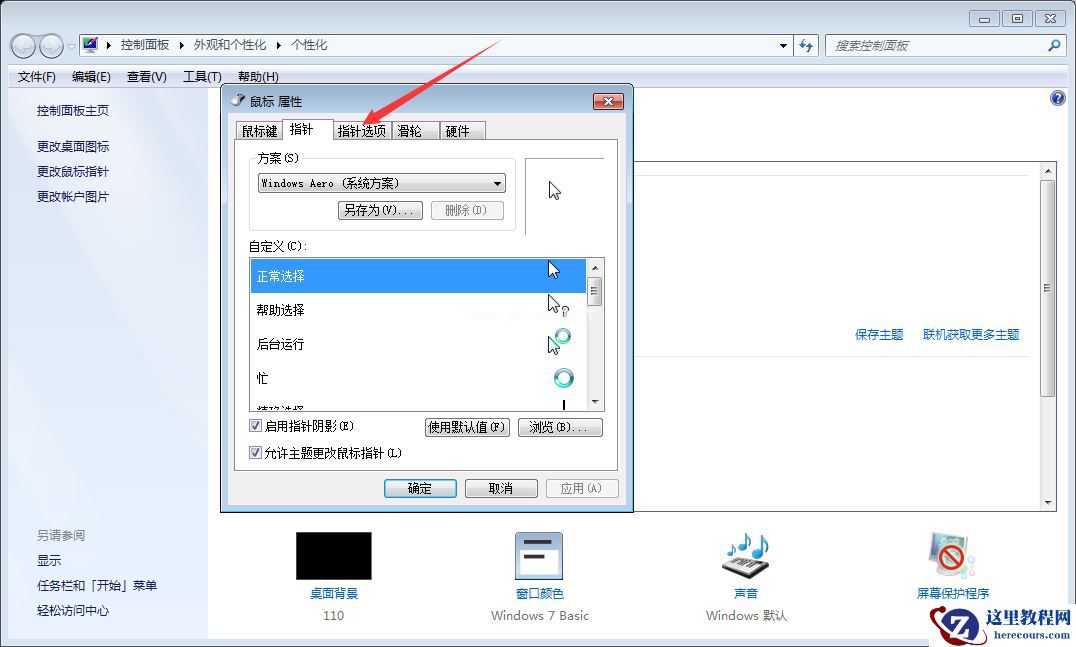This screenshot has height=647, width=1076.
Task: Switch to the 指针选项 tab
Action: 362,129
